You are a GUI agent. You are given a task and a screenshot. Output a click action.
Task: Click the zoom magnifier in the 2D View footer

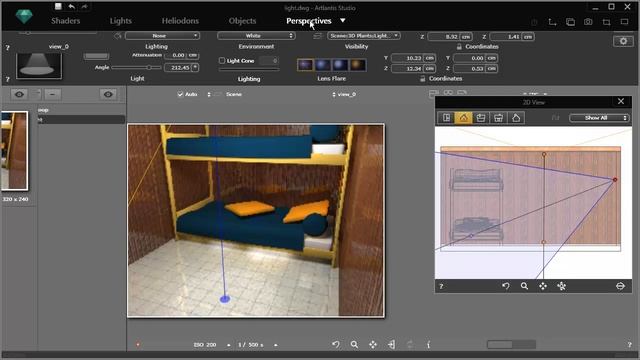(x=524, y=286)
